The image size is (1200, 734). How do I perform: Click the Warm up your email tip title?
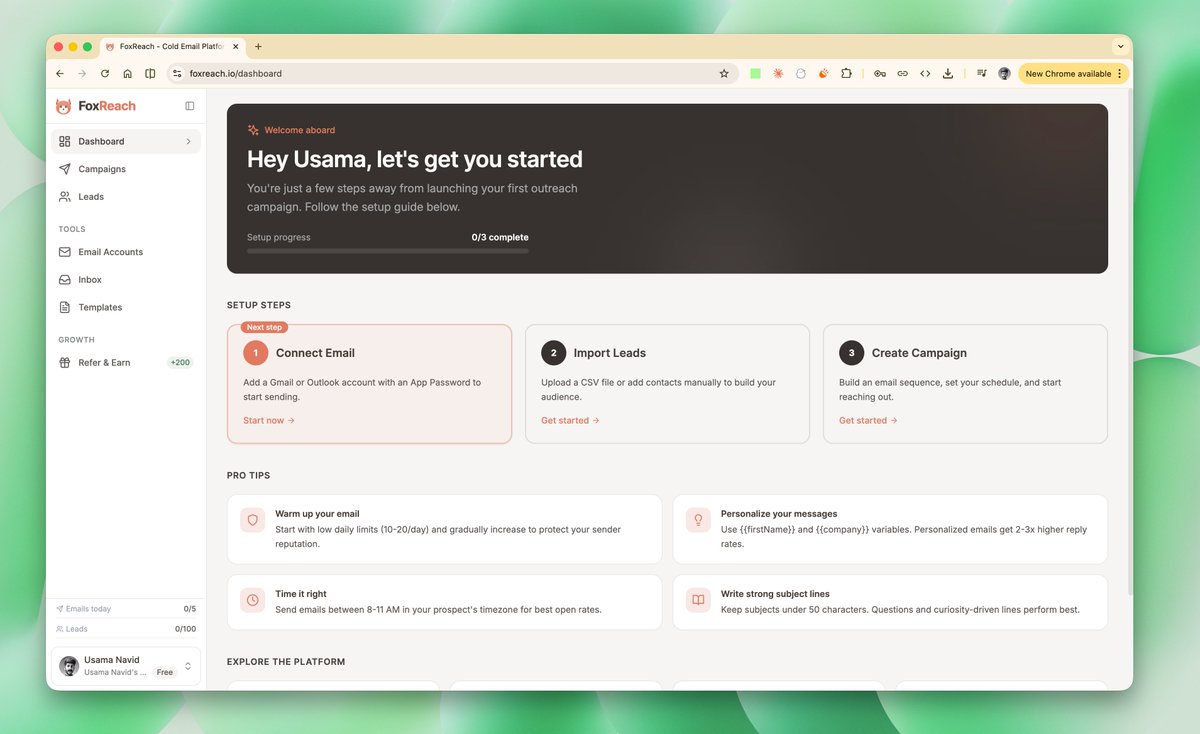(x=317, y=514)
